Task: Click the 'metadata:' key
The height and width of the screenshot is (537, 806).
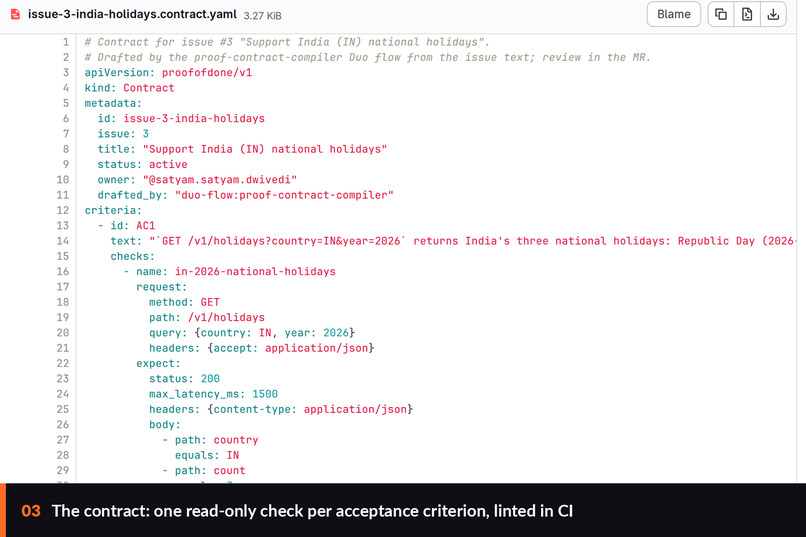Action: (x=113, y=103)
